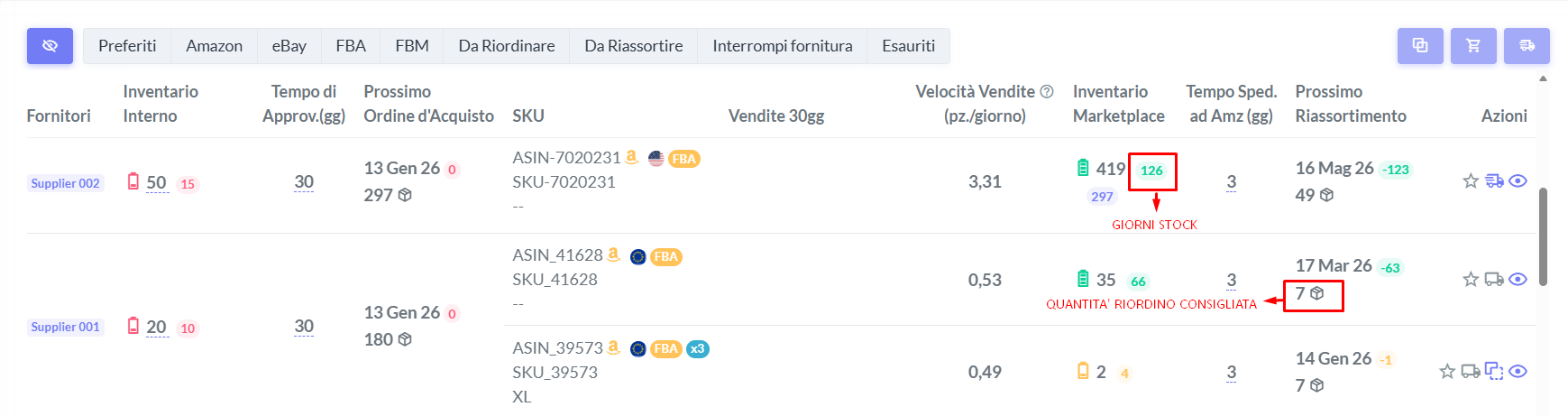
Task: Click the Amazon icon next to ASIN_41628
Action: click(614, 255)
